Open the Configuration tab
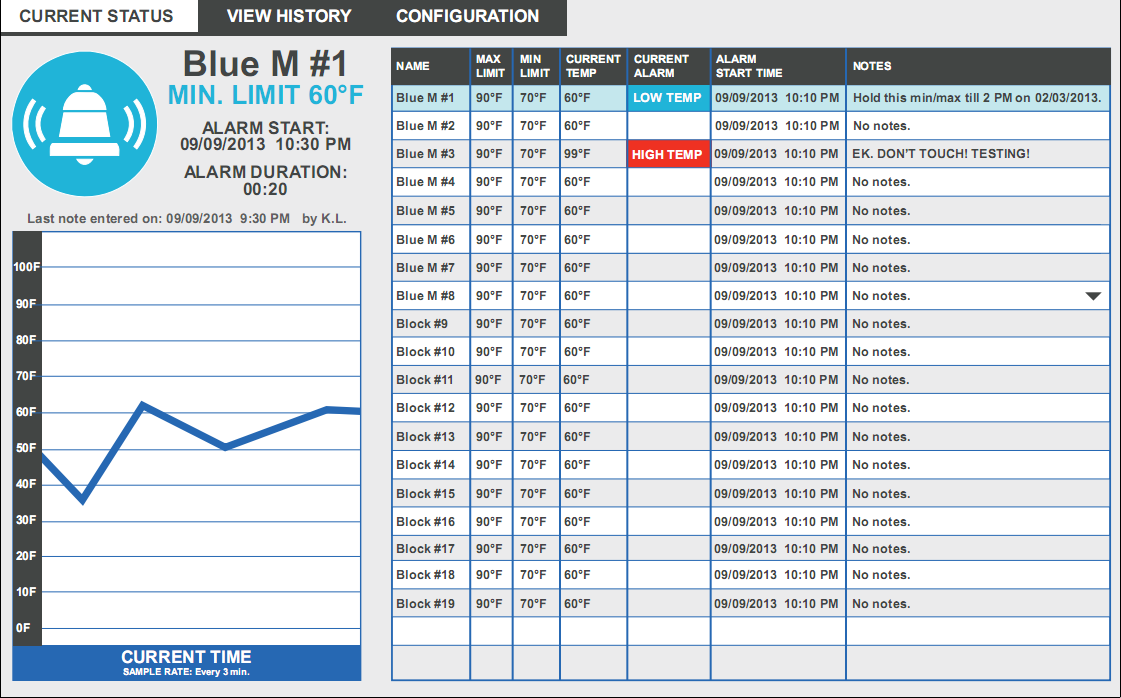This screenshot has width=1121, height=698. (x=467, y=16)
